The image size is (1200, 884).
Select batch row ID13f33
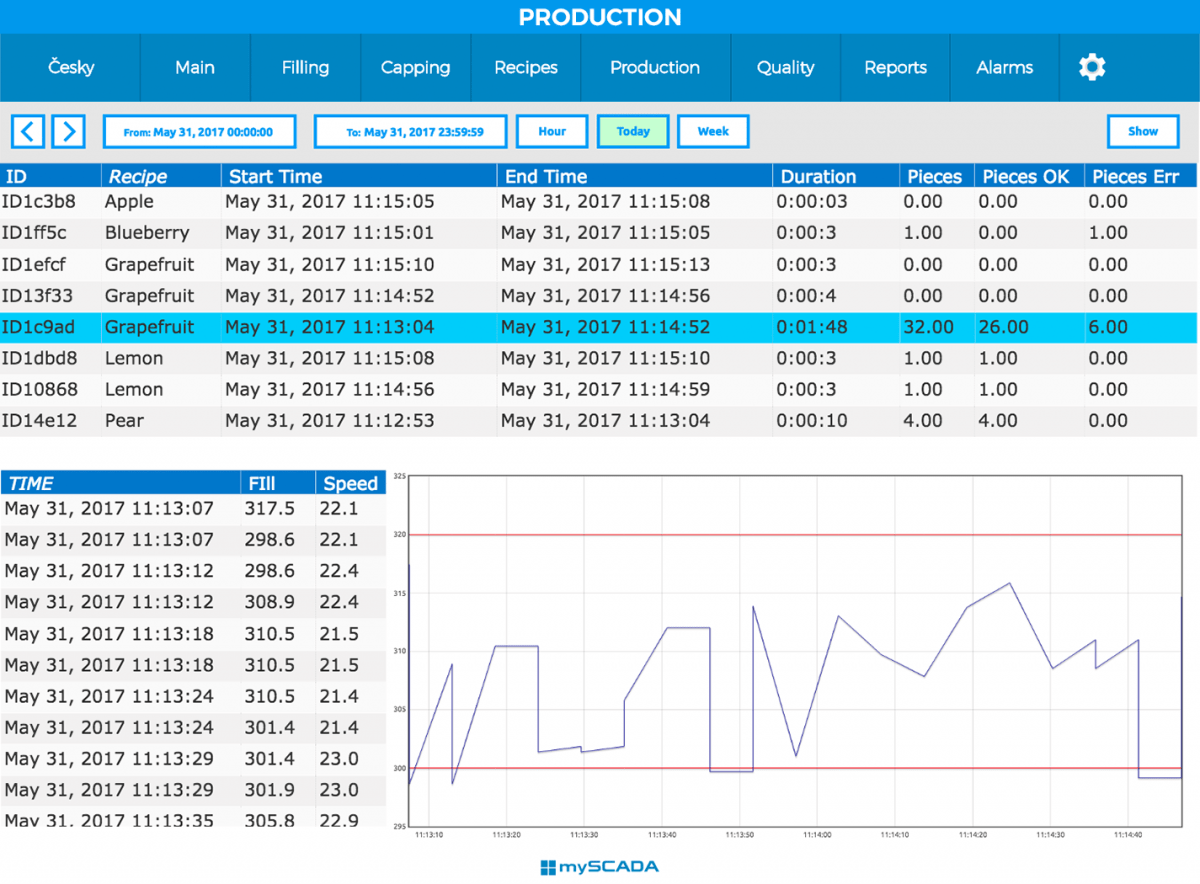(x=598, y=296)
